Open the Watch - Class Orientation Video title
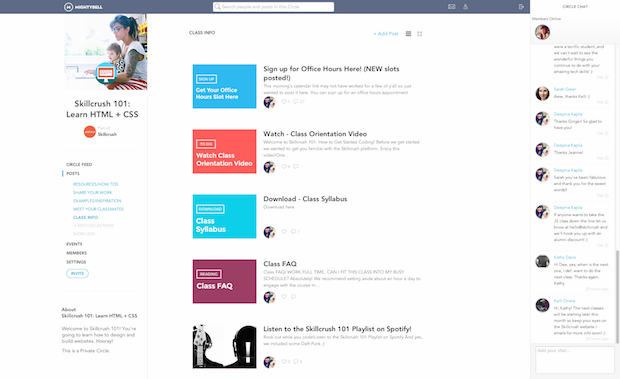The image size is (620, 379). (x=315, y=134)
